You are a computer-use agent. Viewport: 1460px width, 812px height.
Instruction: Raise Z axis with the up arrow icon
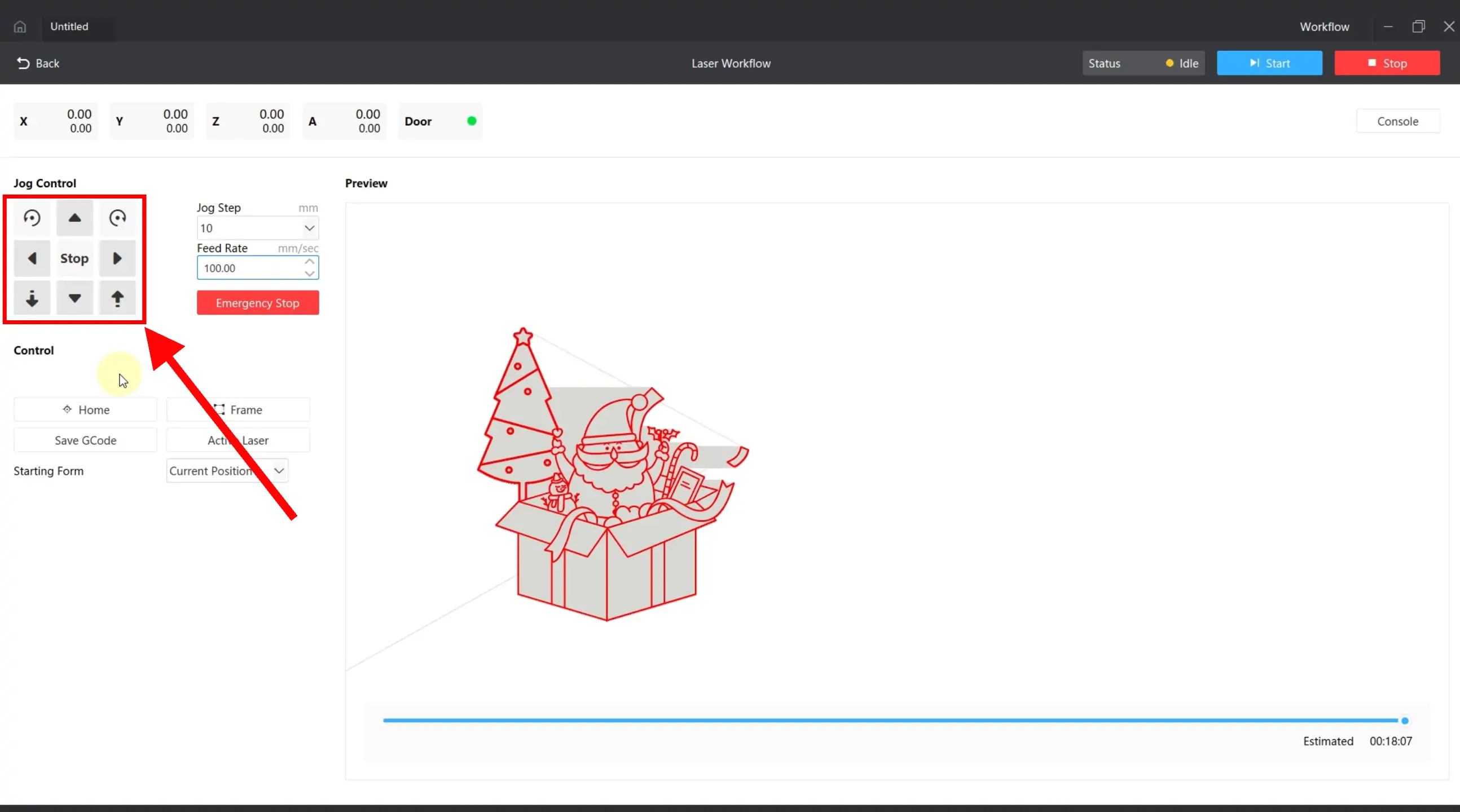point(117,298)
